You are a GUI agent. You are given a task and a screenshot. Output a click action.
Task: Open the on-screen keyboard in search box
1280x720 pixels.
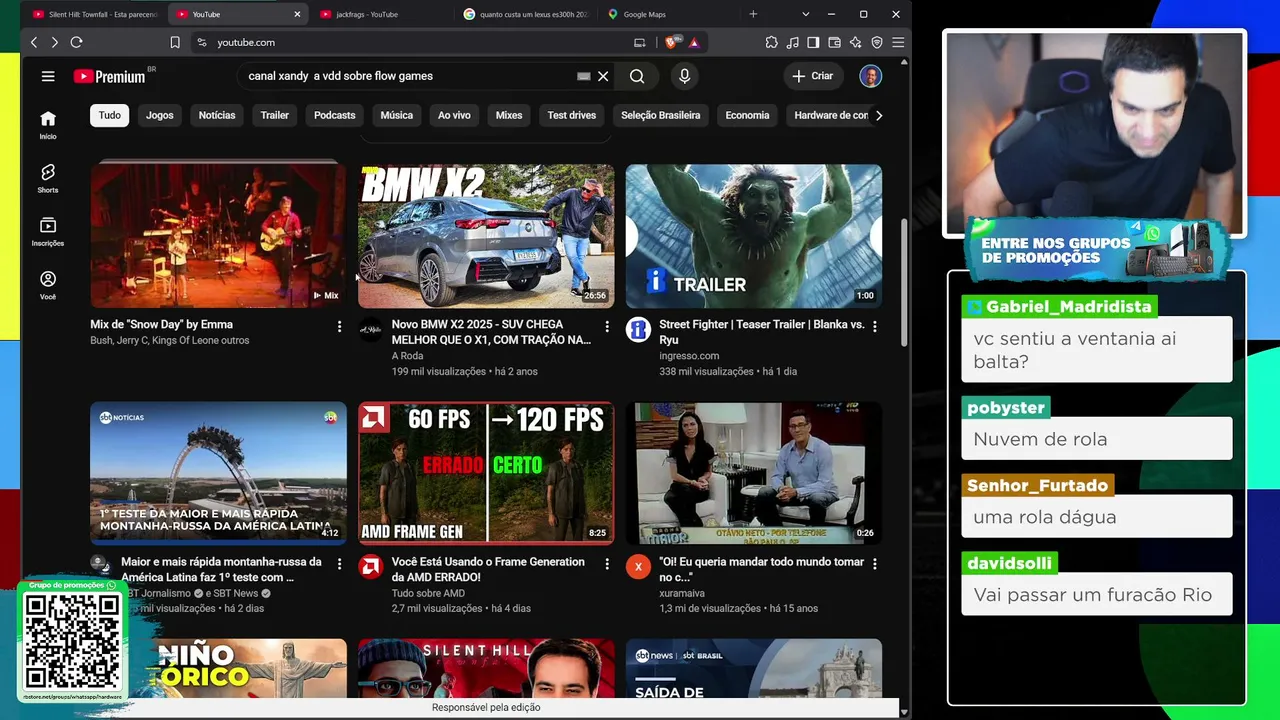tap(584, 76)
